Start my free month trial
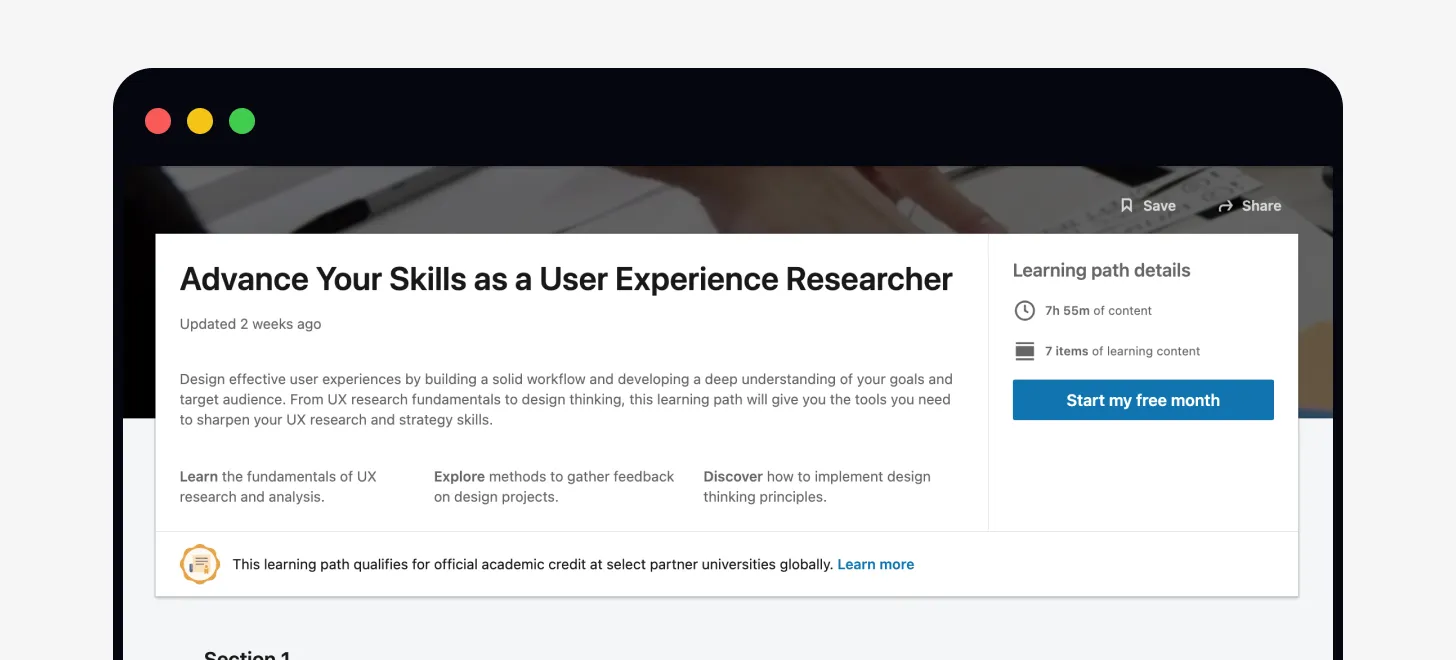Image resolution: width=1456 pixels, height=660 pixels. click(x=1143, y=399)
